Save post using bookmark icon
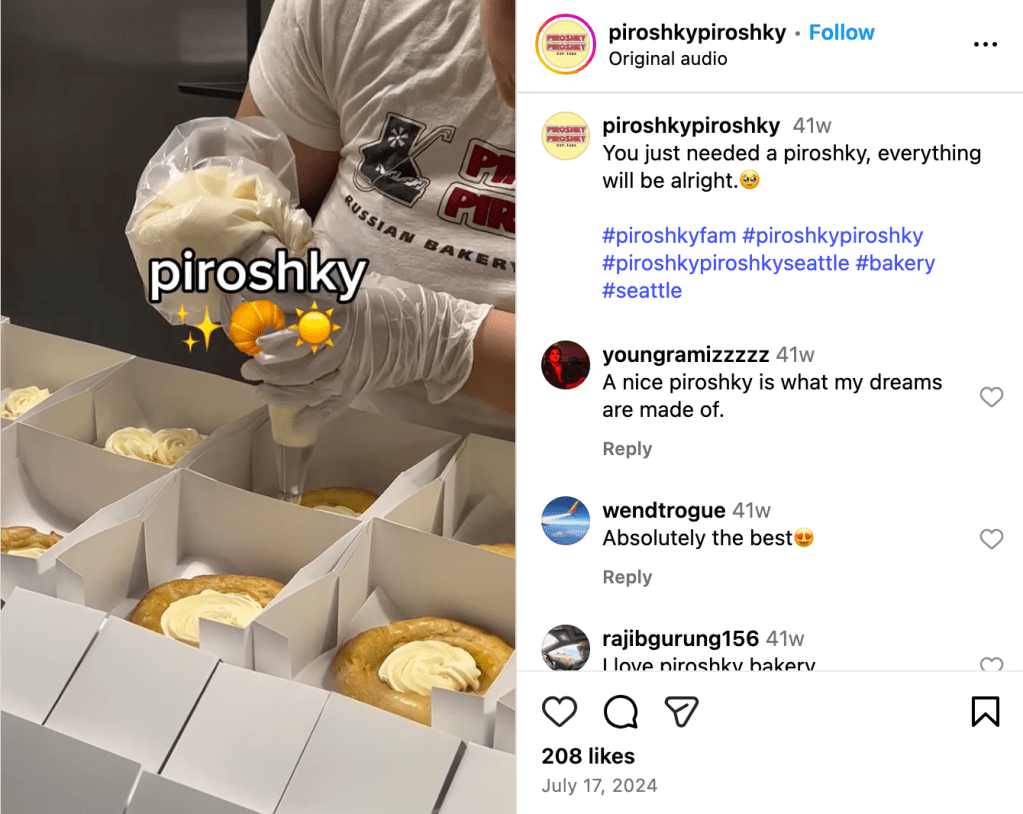The image size is (1023, 814). 985,711
